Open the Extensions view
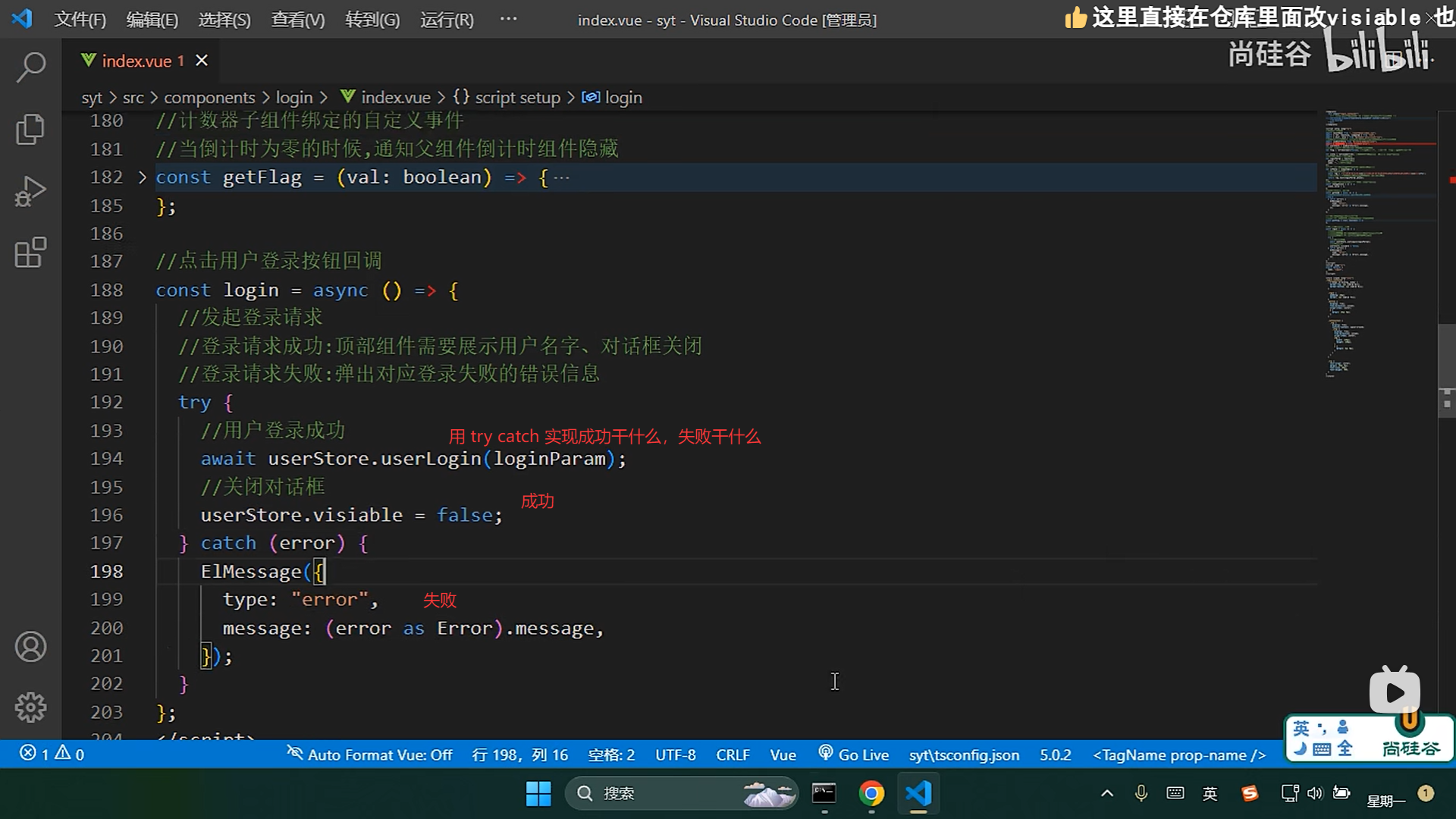Screen dimensions: 1456x819 tap(30, 253)
